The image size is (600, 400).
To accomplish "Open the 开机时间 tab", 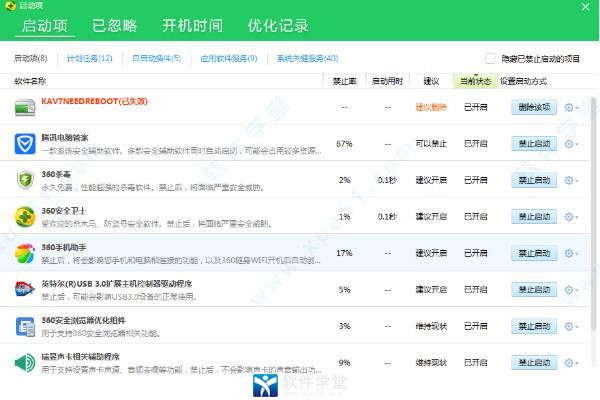I will (192, 26).
